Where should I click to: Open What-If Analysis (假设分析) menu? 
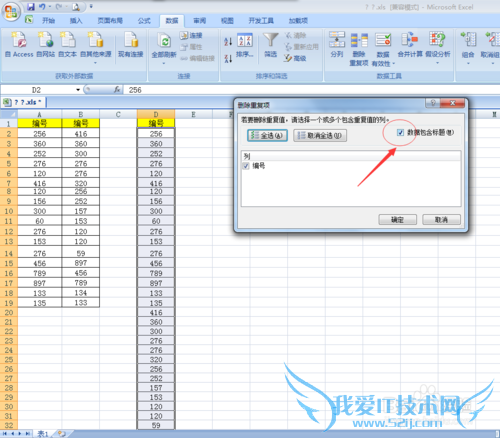click(438, 47)
